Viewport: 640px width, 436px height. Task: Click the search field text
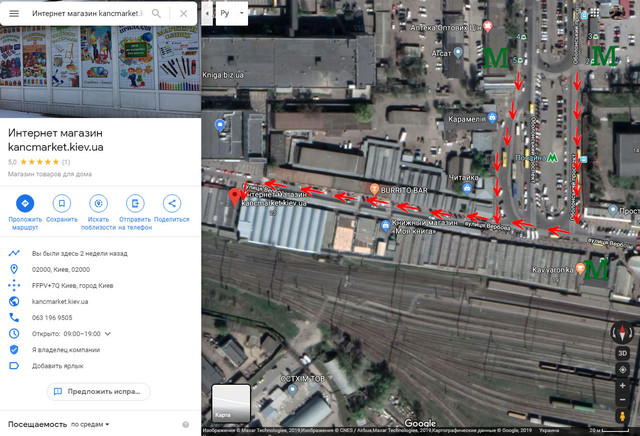click(87, 13)
